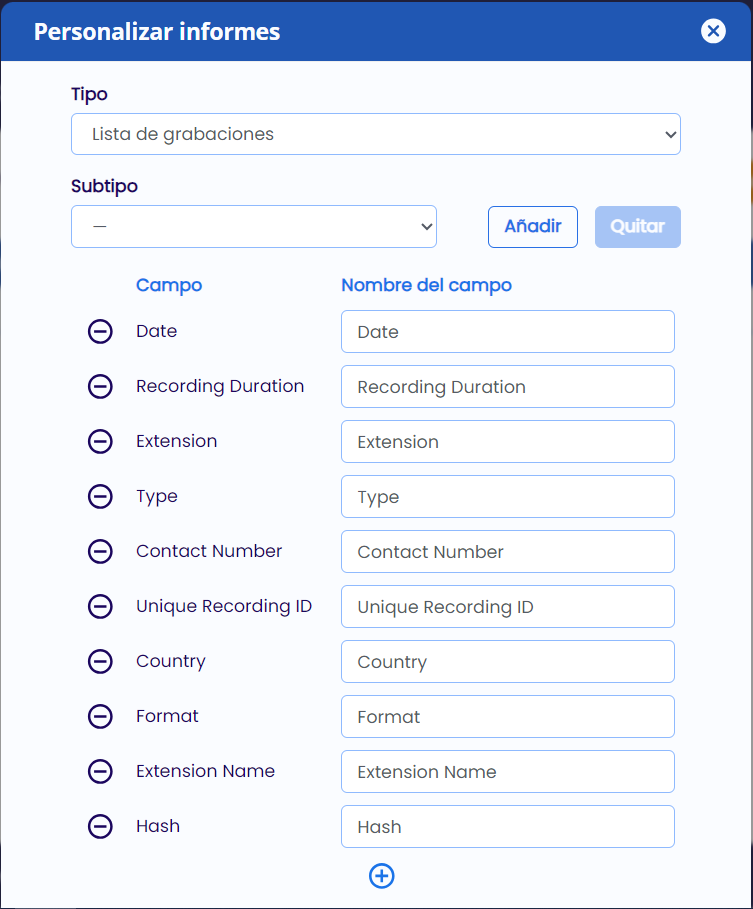This screenshot has width=753, height=909.
Task: Edit the Hash name field
Action: point(508,827)
